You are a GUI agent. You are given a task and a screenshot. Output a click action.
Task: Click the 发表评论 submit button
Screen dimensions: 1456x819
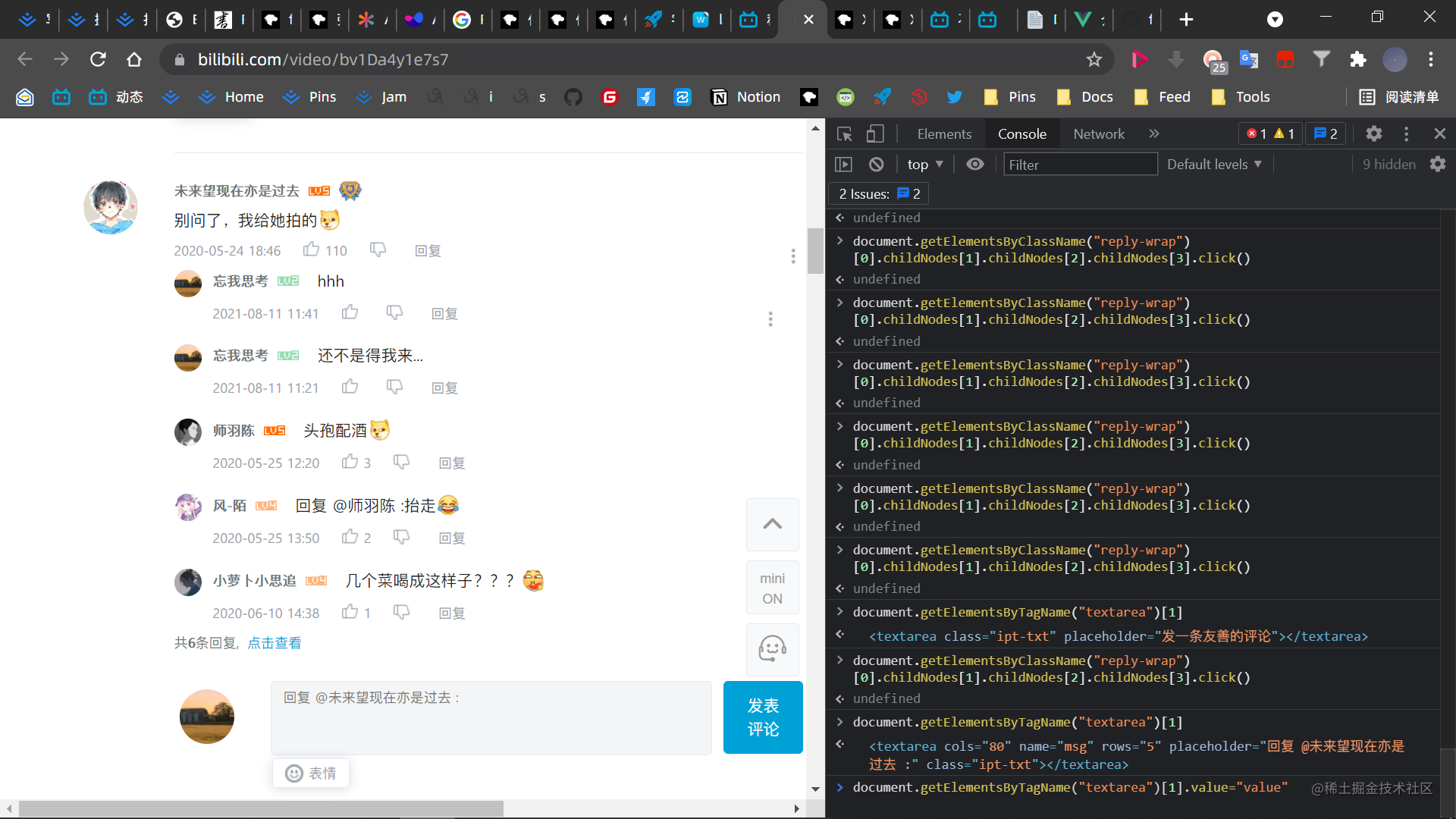[x=763, y=717]
